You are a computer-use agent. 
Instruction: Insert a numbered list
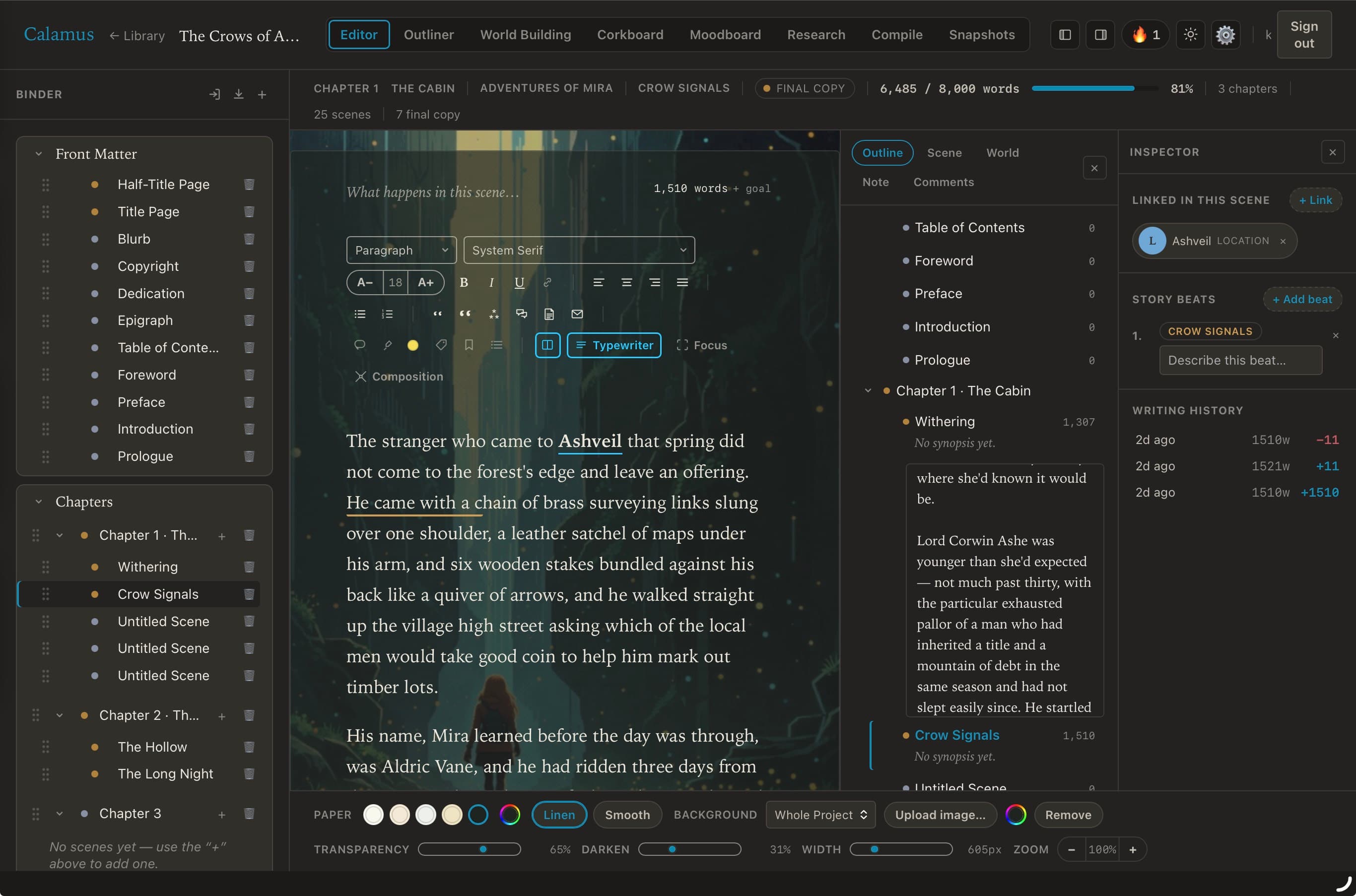coord(387,314)
